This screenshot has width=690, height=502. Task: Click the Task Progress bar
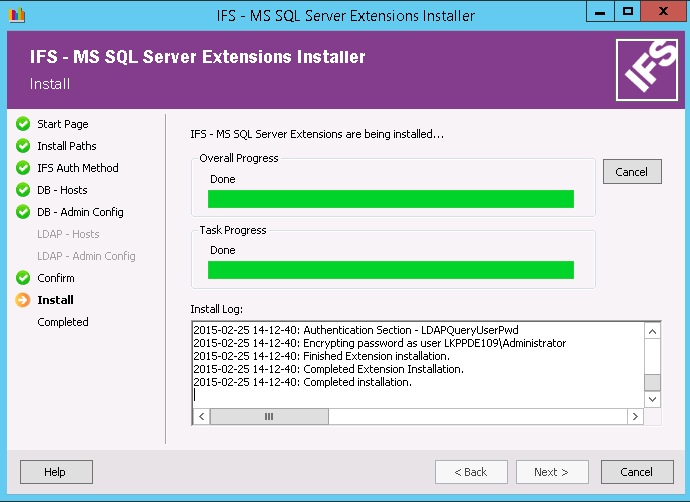point(391,270)
